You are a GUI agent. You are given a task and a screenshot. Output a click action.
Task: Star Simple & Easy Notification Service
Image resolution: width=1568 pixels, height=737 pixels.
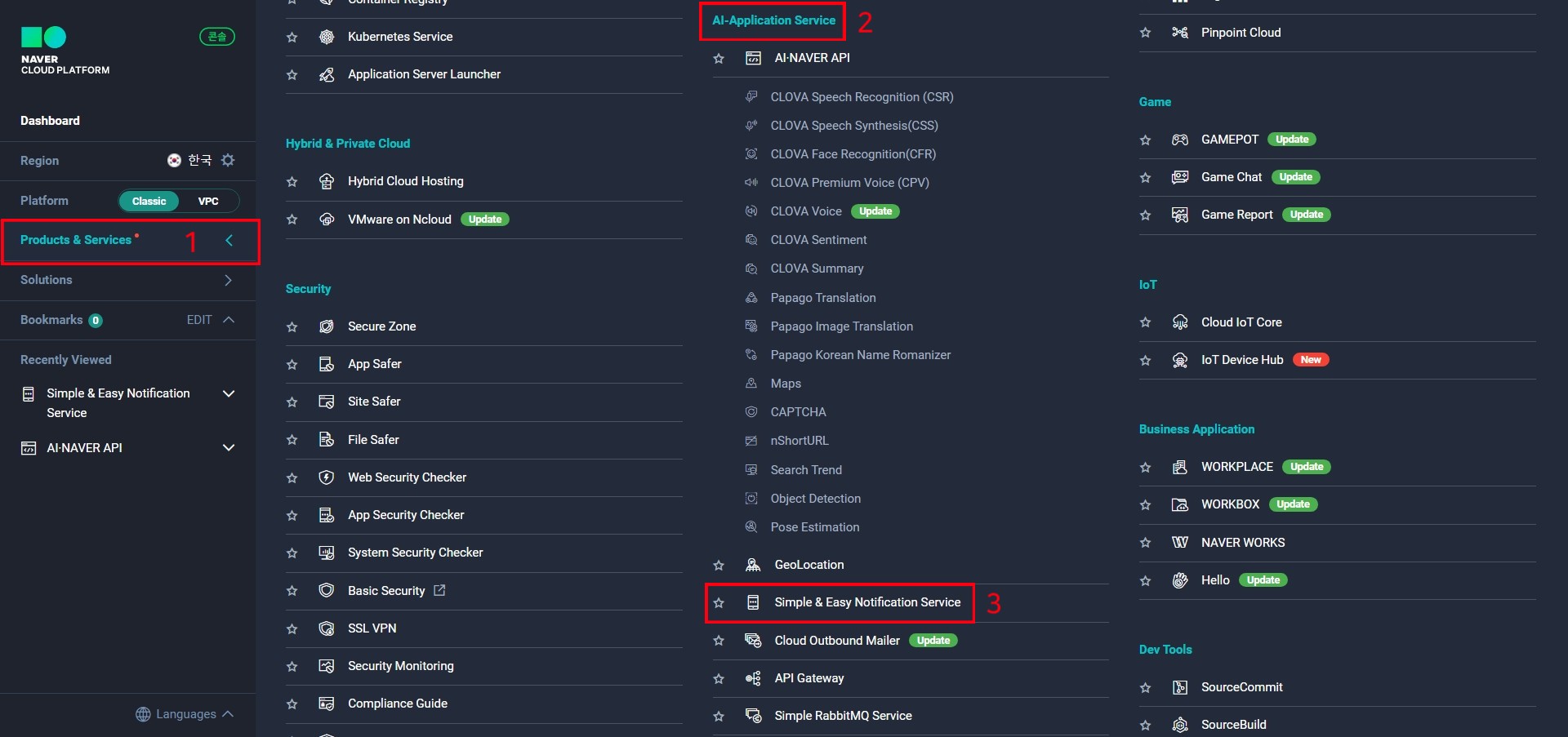click(x=719, y=603)
